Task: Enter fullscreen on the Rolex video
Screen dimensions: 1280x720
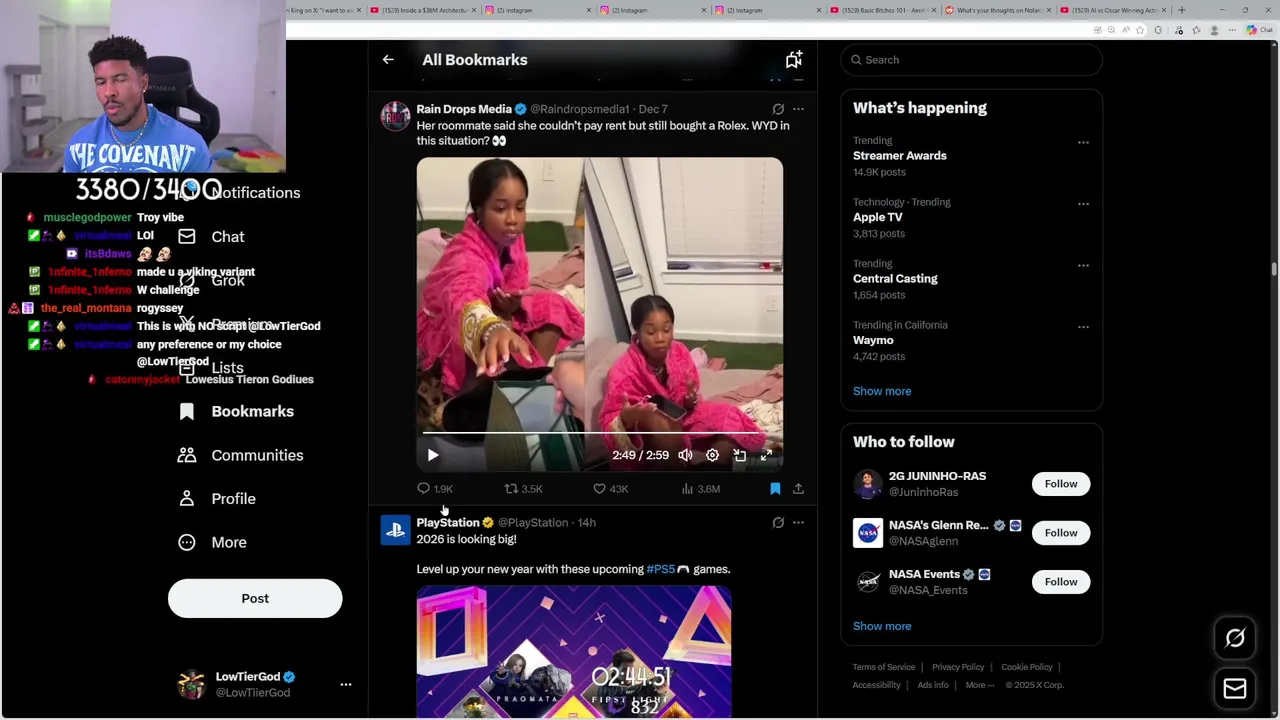Action: tap(766, 455)
